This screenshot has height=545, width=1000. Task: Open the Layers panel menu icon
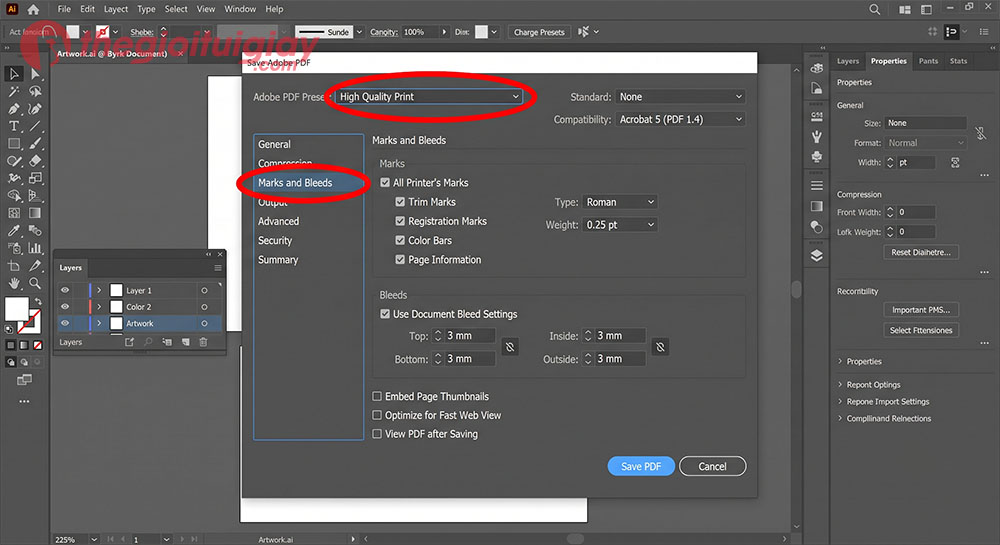[x=218, y=268]
